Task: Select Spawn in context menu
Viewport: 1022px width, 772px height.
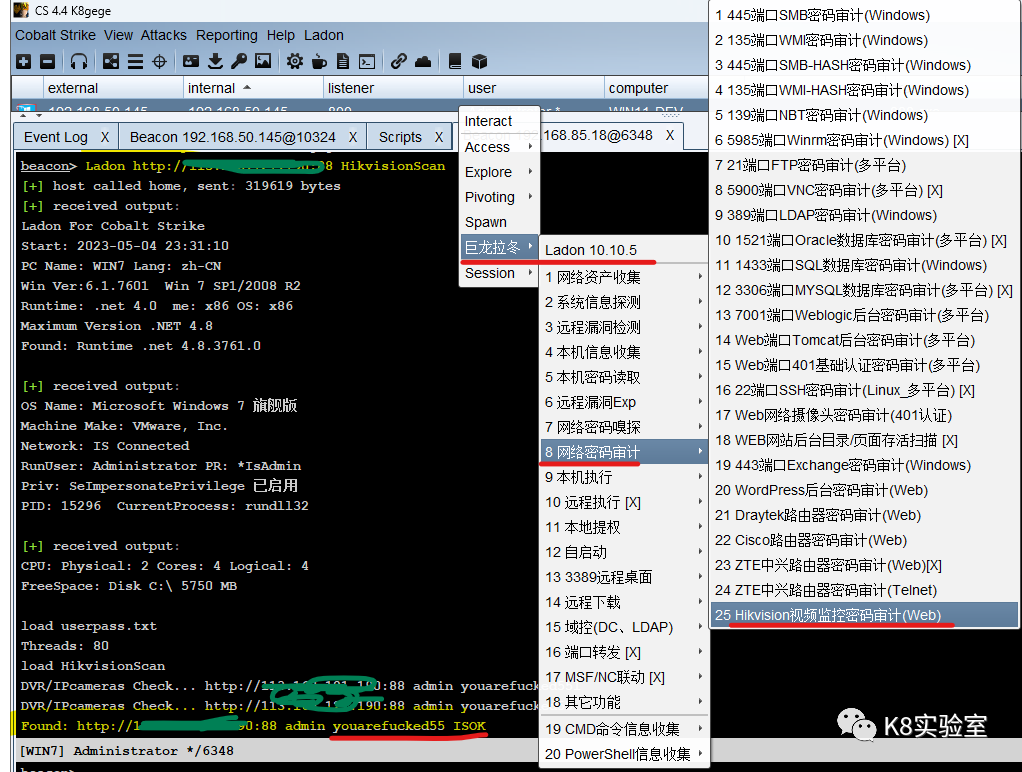Action: tap(499, 222)
